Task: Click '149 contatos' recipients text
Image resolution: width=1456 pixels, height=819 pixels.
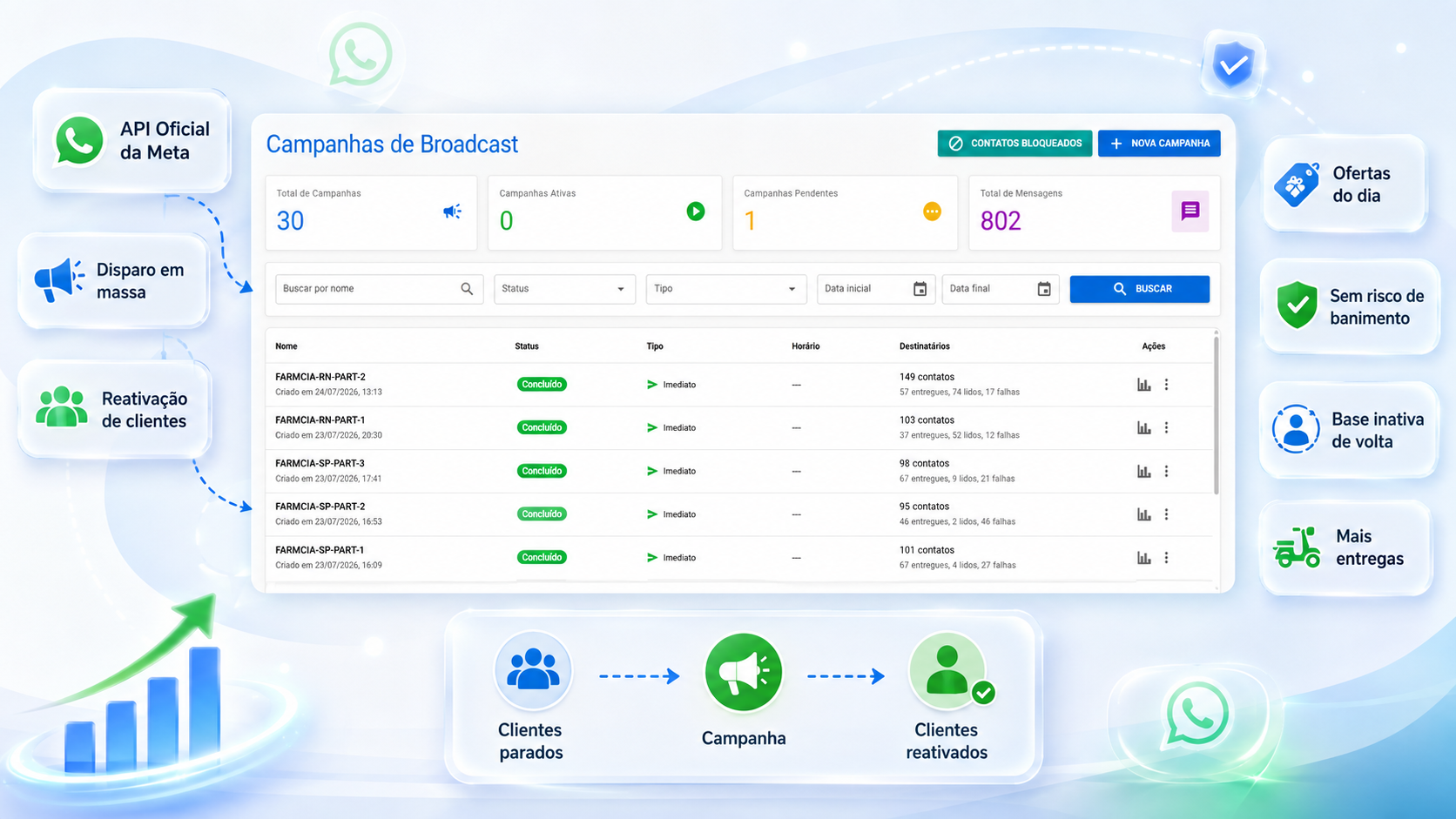Action: [x=927, y=377]
